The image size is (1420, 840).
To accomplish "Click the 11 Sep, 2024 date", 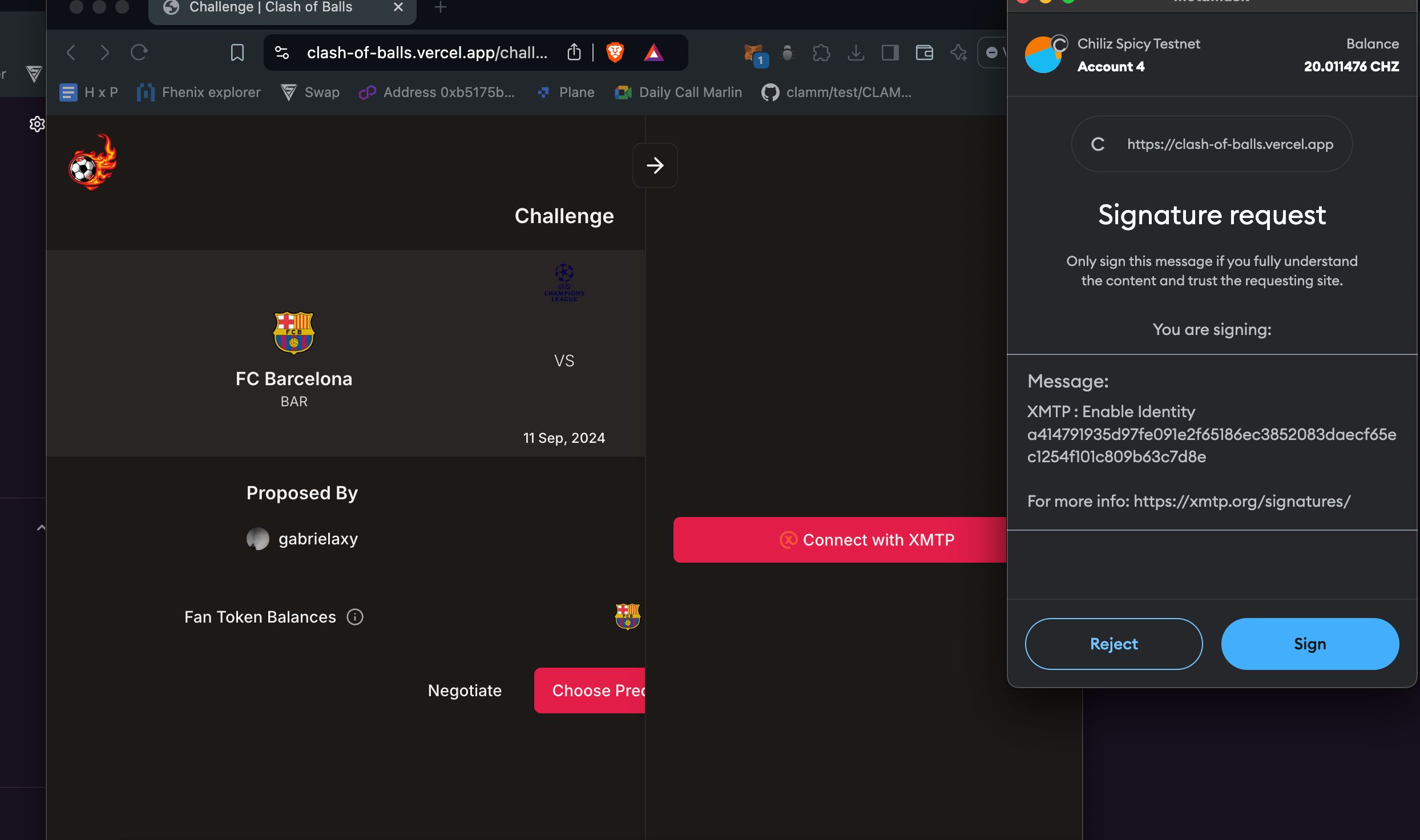I will tap(564, 438).
